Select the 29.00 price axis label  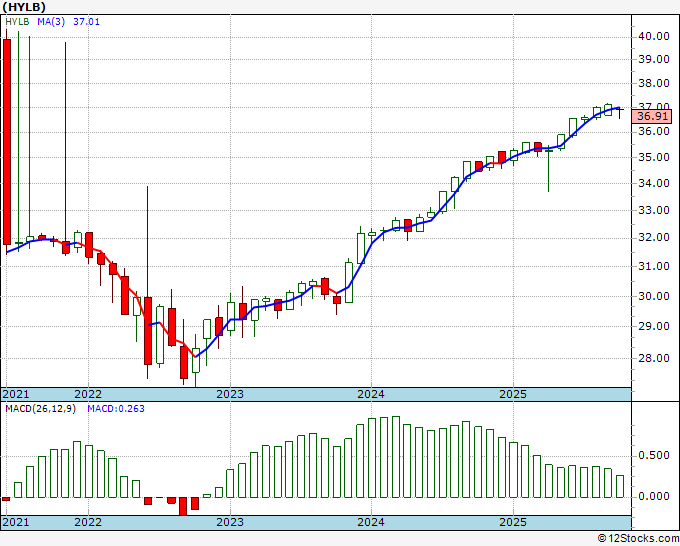point(654,327)
